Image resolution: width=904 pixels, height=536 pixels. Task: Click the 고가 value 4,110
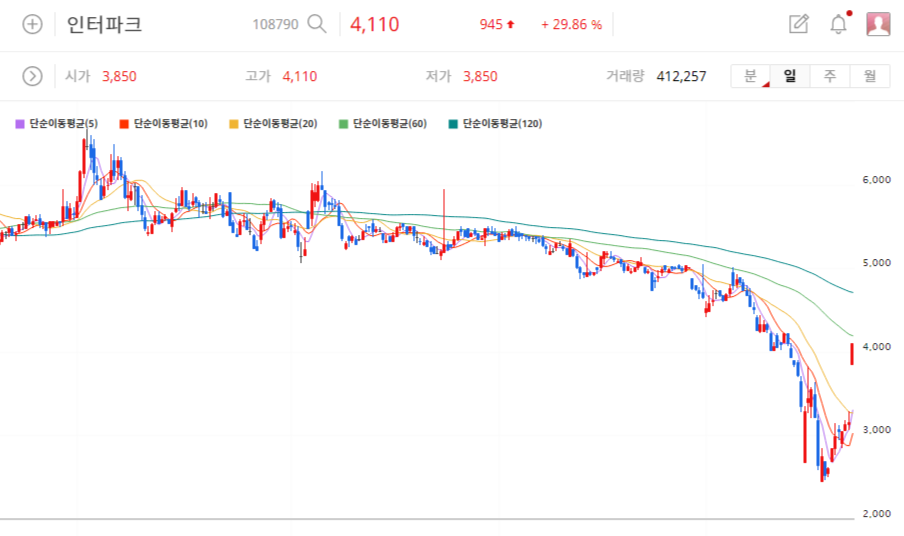300,76
